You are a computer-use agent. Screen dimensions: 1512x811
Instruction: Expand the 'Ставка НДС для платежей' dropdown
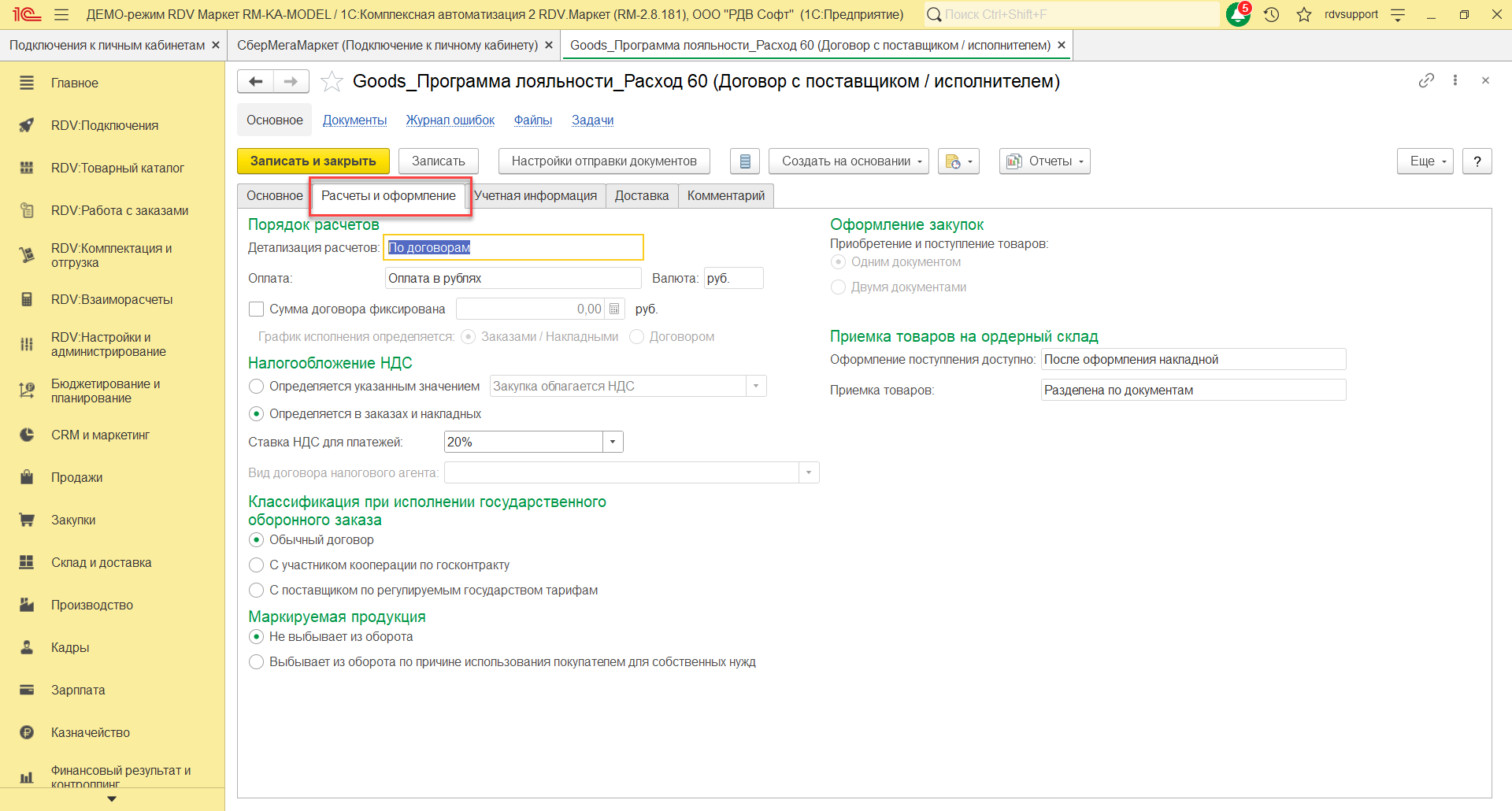[x=613, y=443]
